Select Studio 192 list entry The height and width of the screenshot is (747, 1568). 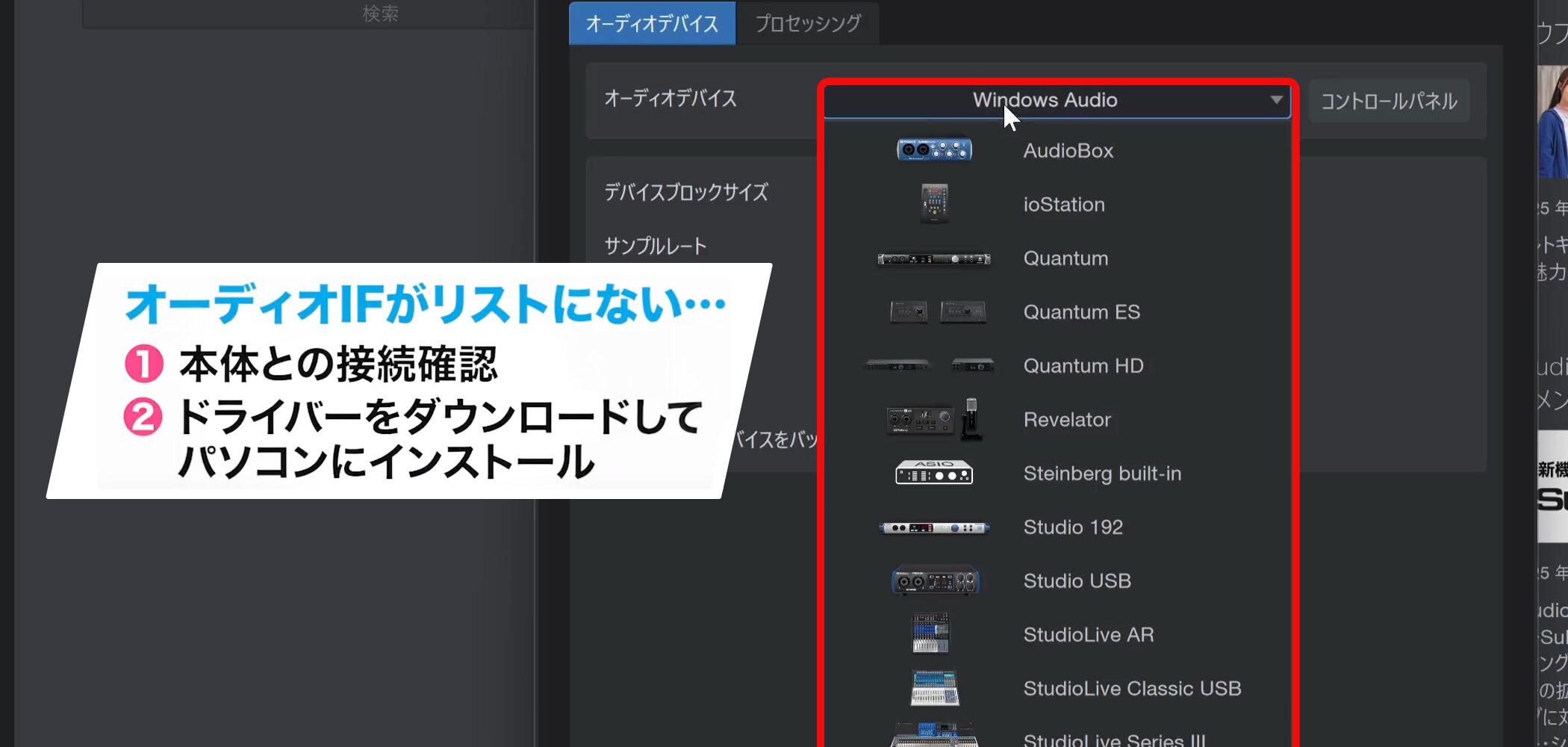1073,527
